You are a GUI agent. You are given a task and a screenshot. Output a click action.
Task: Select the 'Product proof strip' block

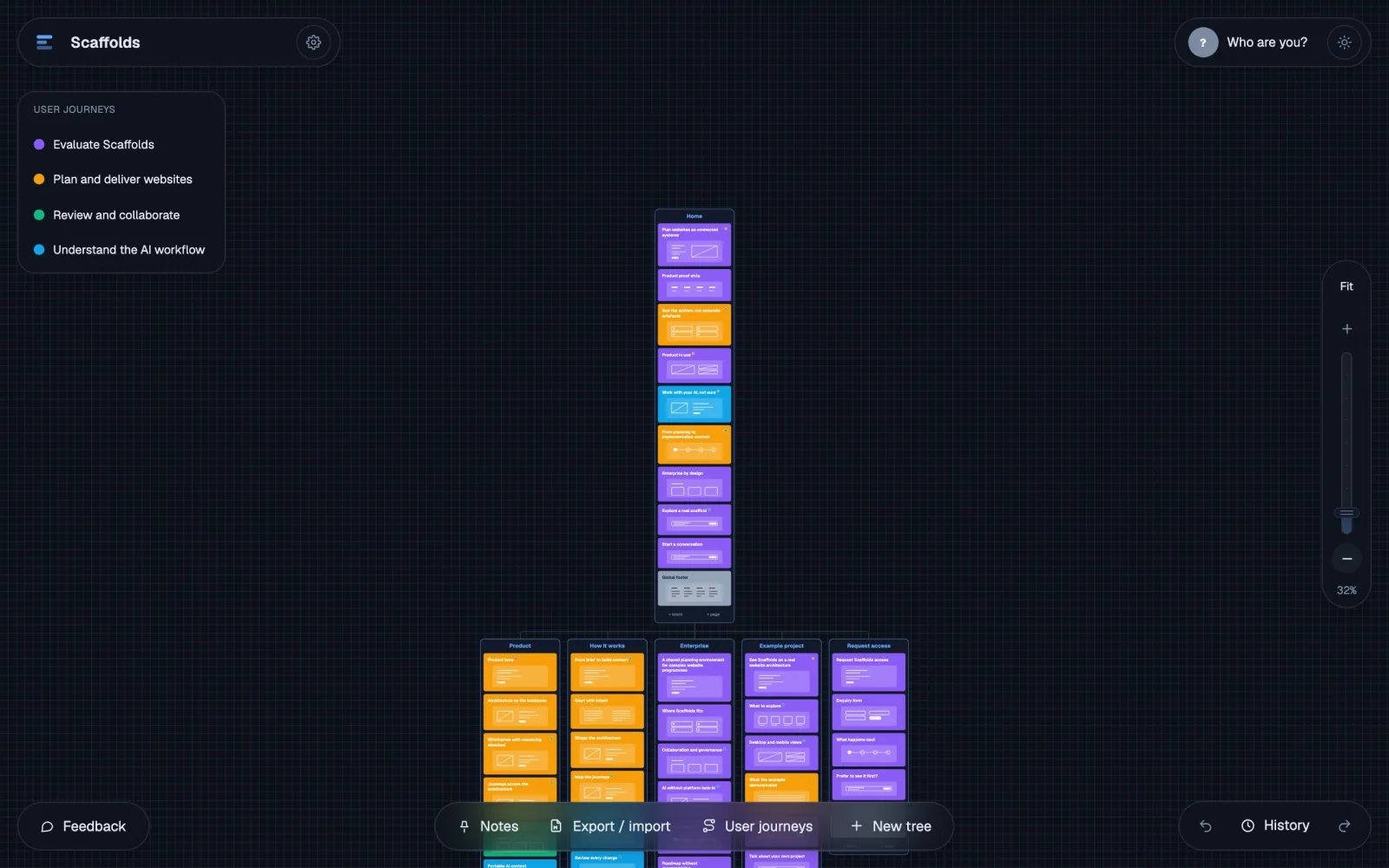point(694,286)
